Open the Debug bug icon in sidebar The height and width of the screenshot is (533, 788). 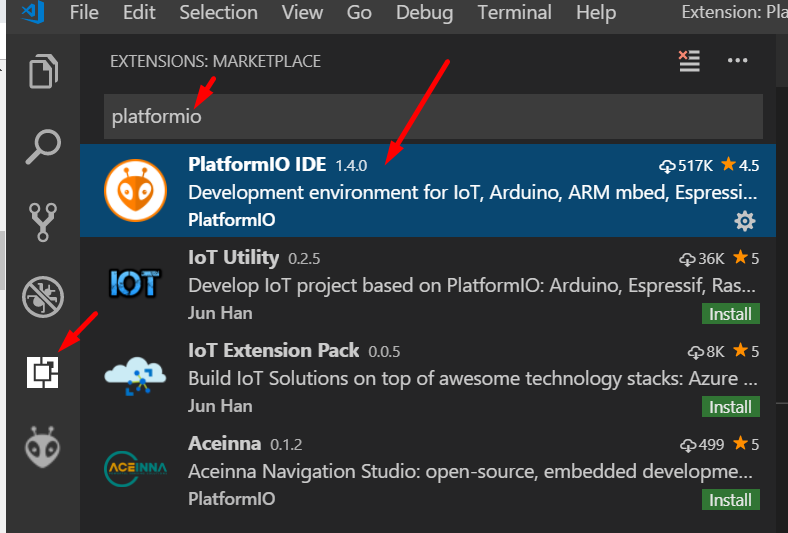(x=43, y=297)
